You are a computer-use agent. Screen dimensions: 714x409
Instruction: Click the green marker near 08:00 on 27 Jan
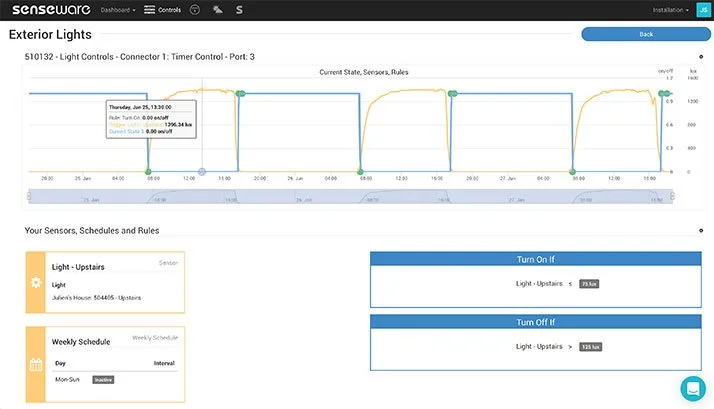click(x=572, y=172)
